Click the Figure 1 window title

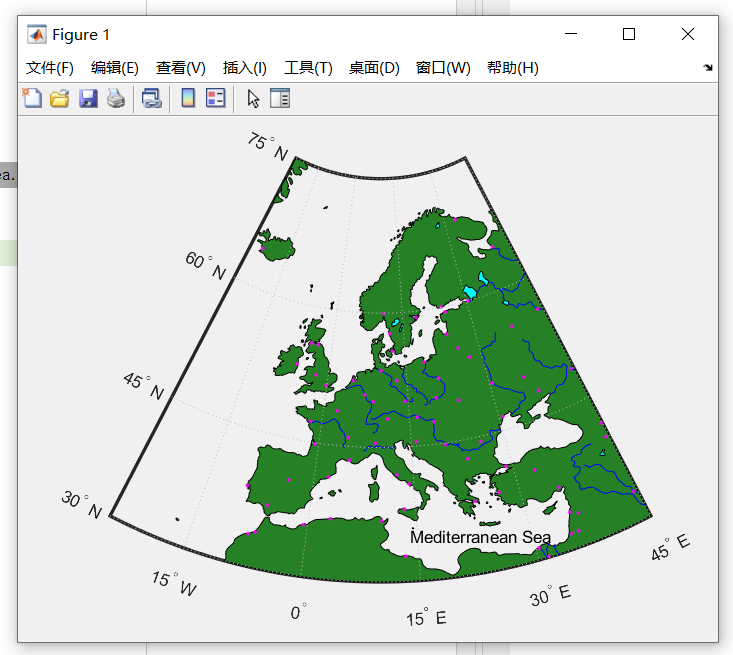tap(80, 35)
